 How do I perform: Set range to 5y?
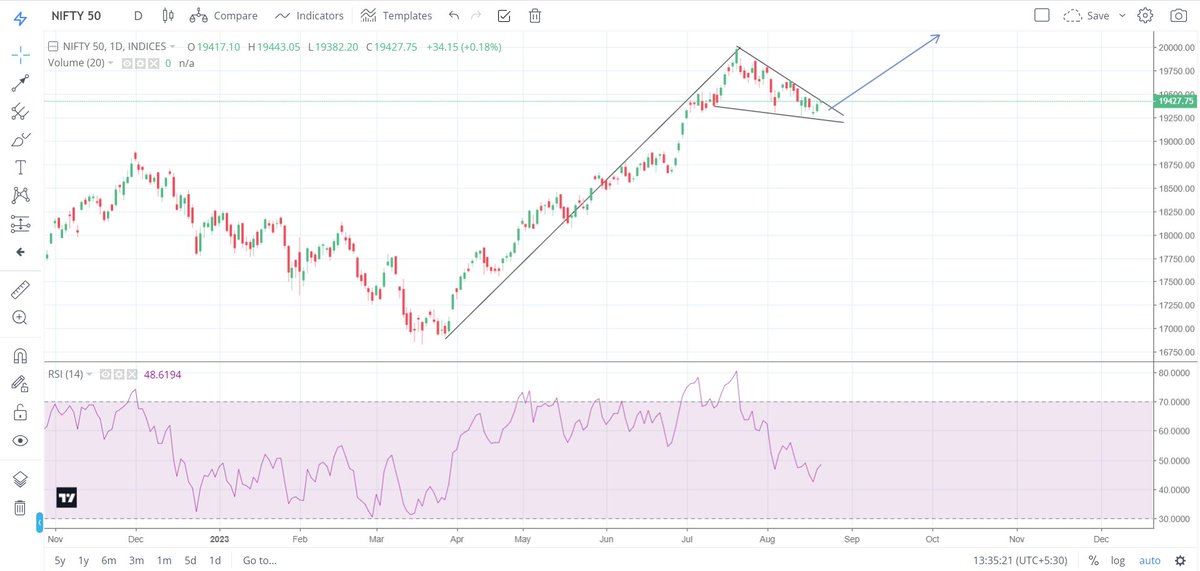(x=60, y=560)
